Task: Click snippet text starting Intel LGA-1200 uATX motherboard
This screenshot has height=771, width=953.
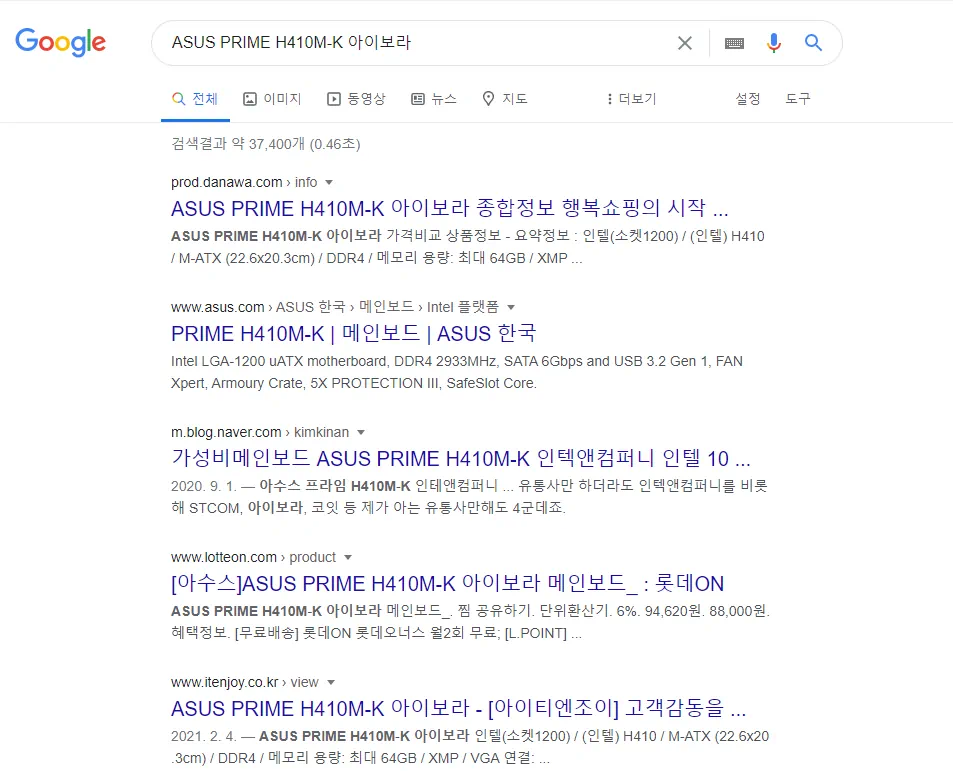Action: pos(456,372)
